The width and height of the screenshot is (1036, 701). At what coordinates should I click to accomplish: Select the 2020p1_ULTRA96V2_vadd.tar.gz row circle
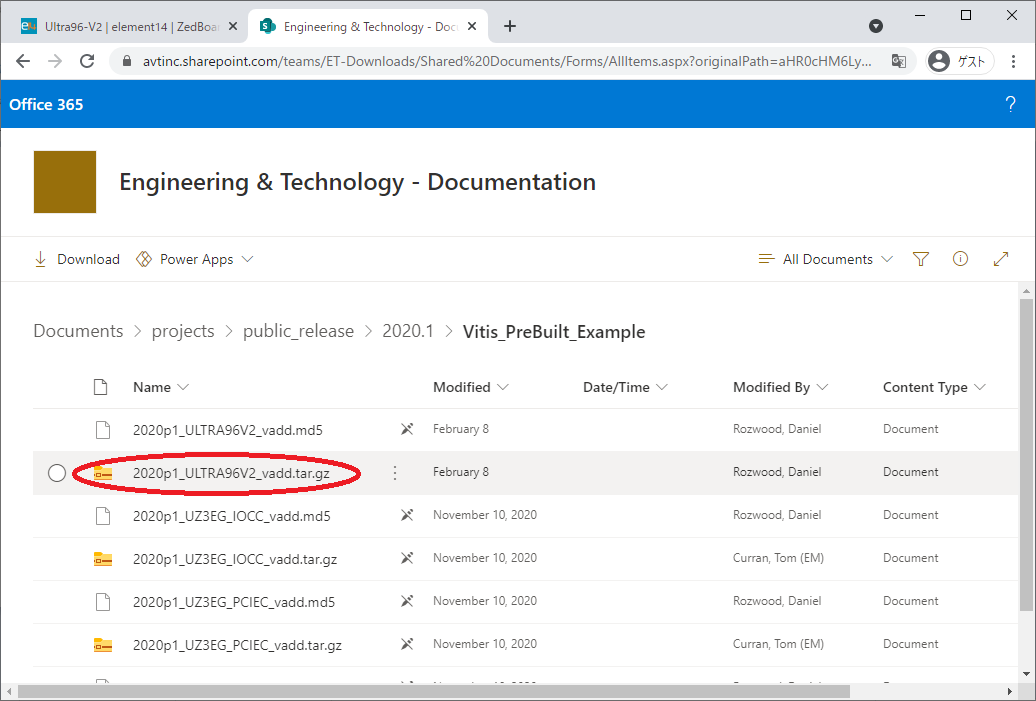tap(57, 473)
